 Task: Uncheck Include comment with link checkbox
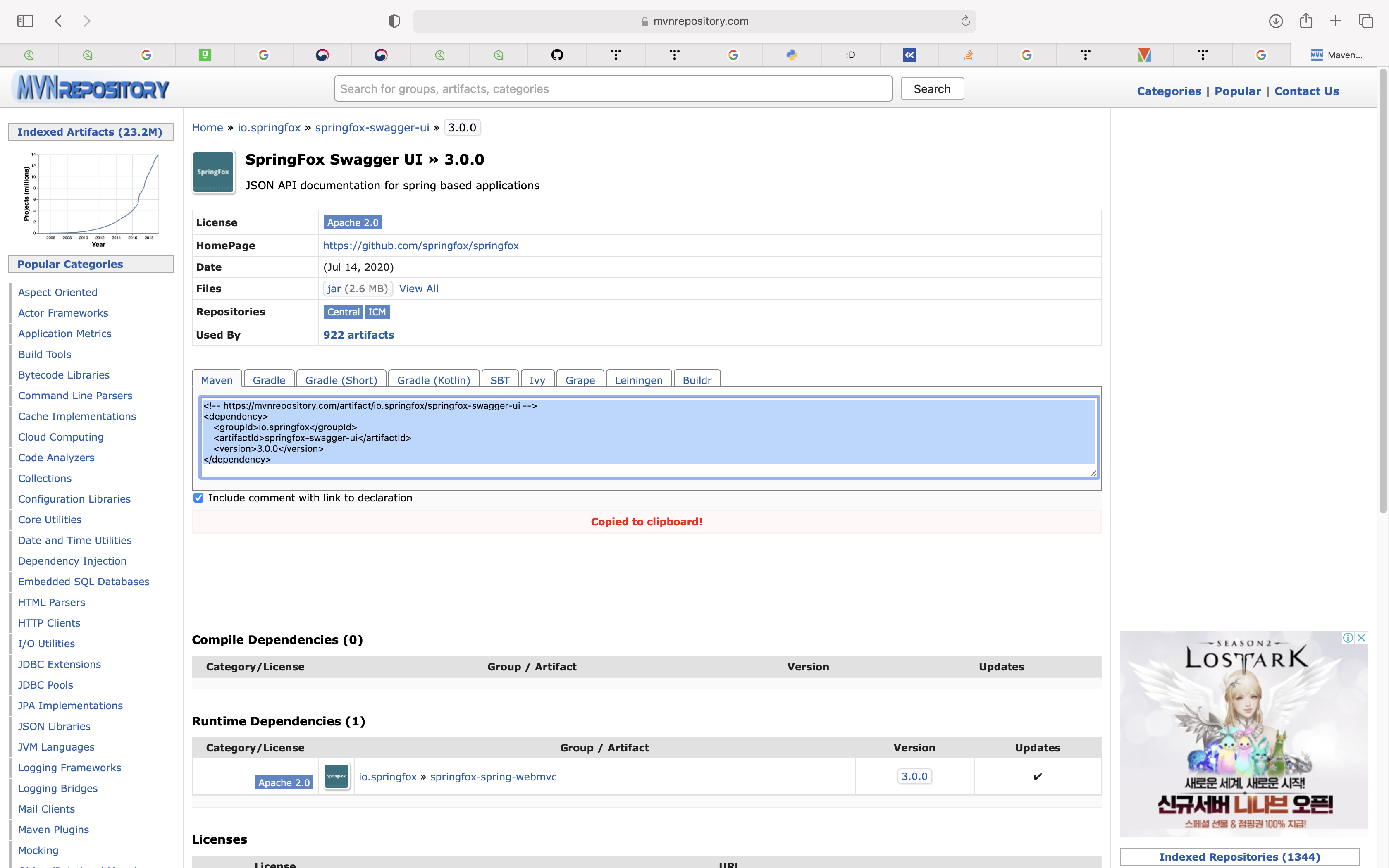pos(198,498)
